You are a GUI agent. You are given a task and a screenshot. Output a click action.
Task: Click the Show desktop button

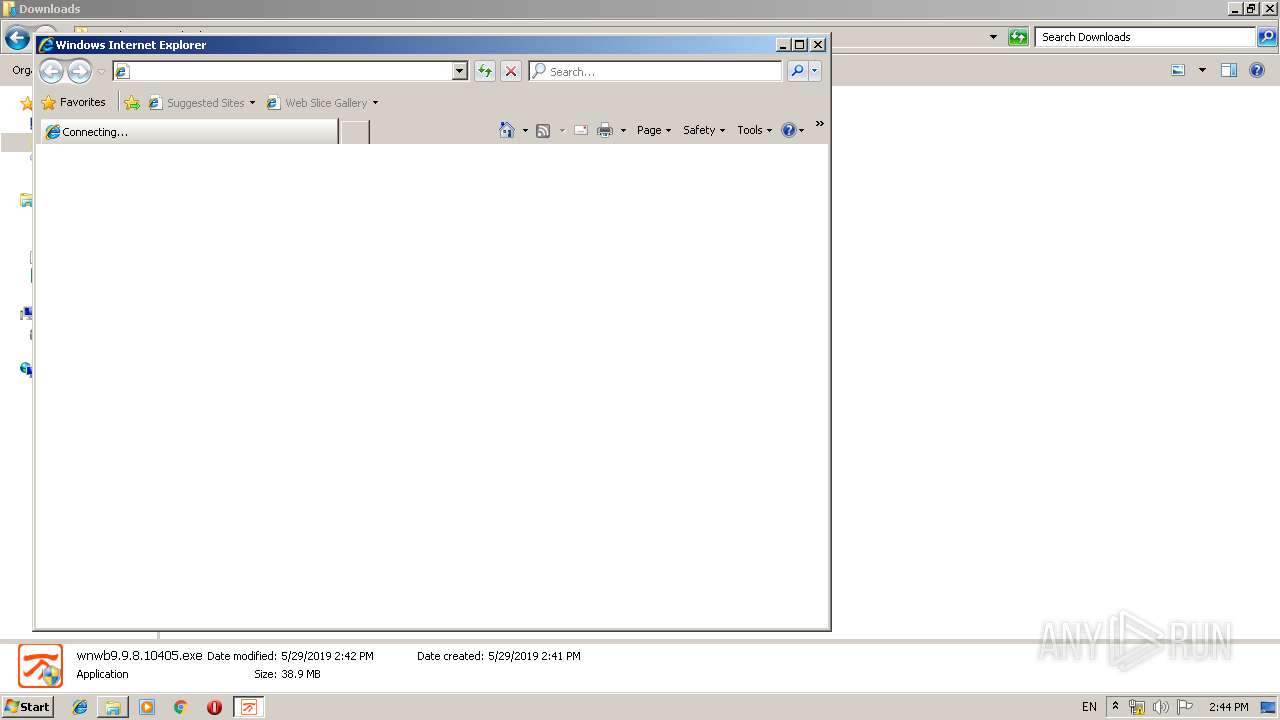tap(1269, 707)
